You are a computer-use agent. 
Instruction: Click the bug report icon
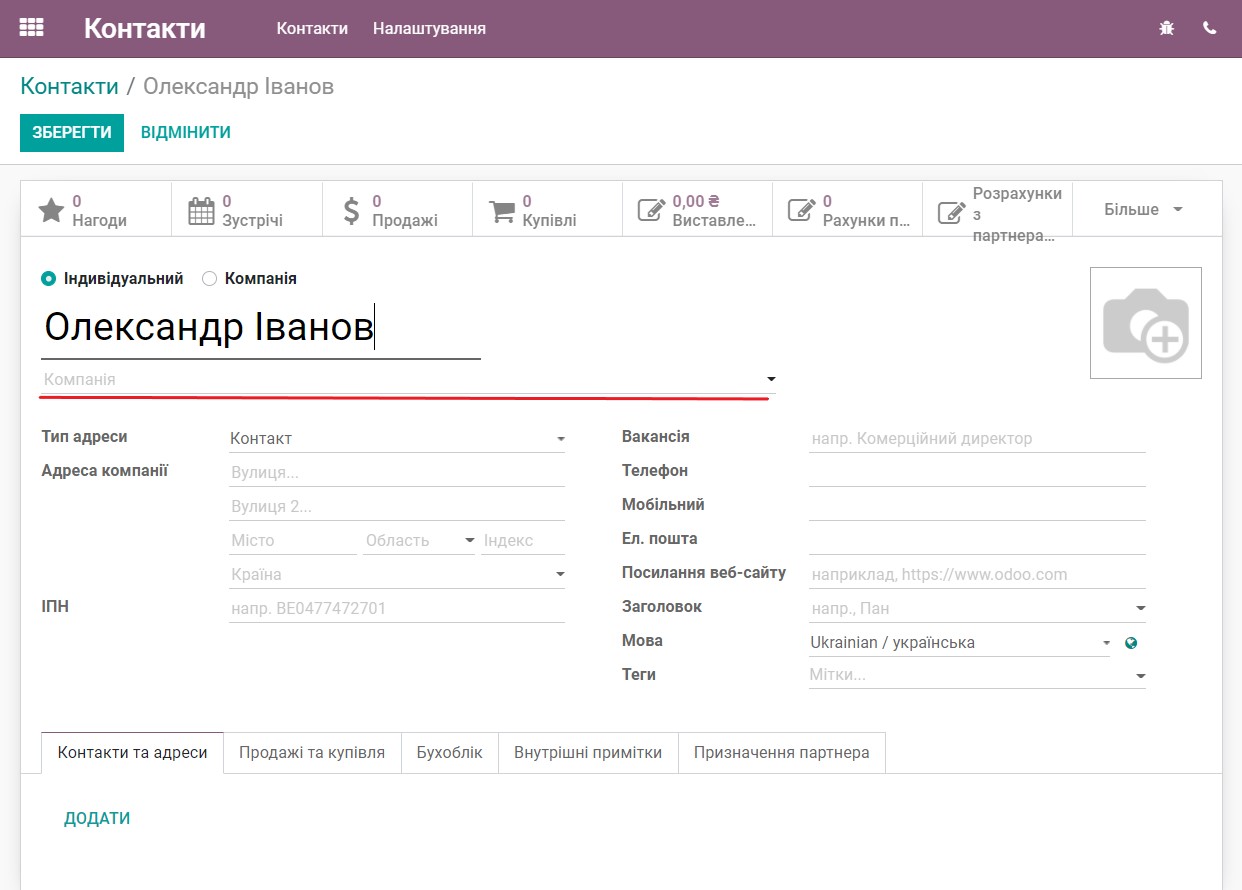point(1166,28)
